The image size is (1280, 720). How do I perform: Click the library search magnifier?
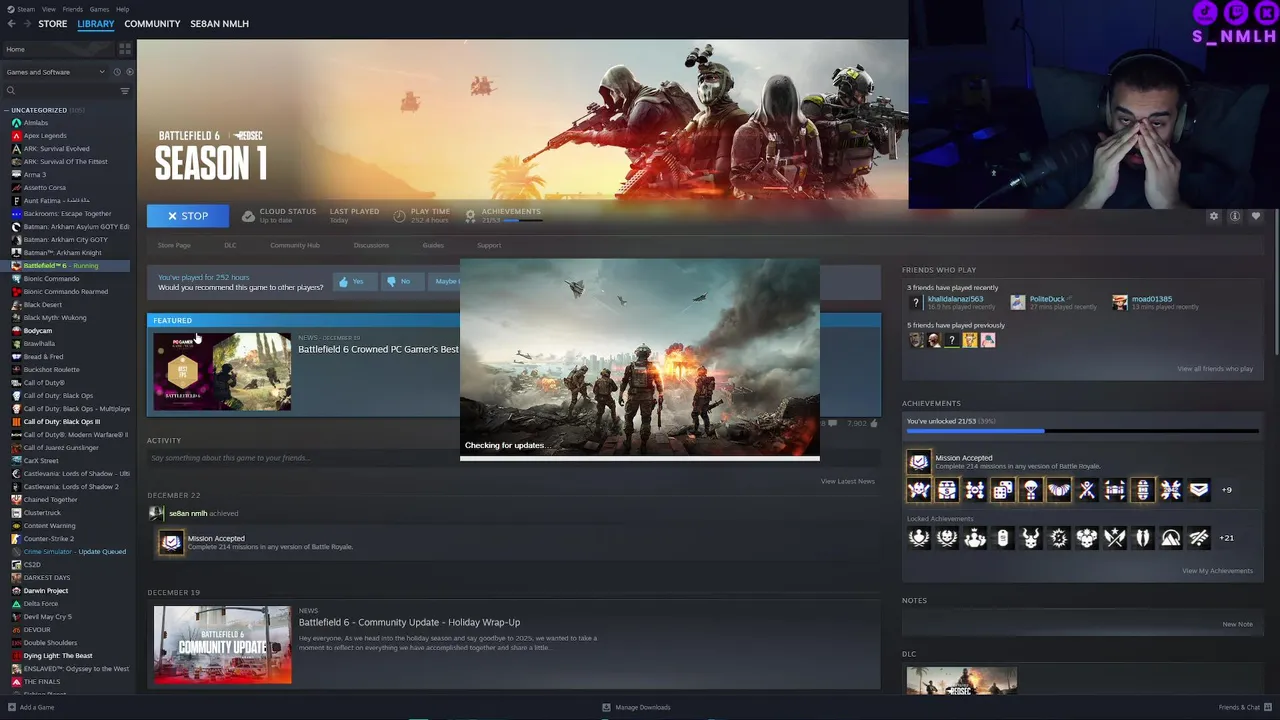[x=11, y=91]
